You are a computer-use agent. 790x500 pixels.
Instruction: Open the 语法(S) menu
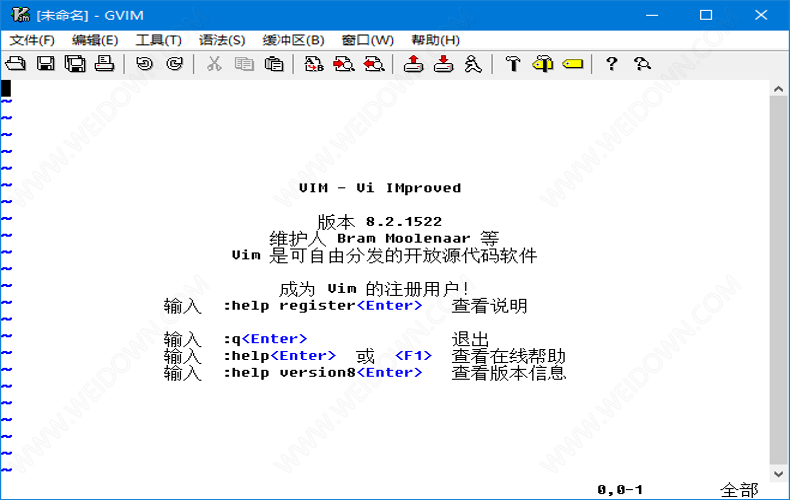tap(222, 40)
